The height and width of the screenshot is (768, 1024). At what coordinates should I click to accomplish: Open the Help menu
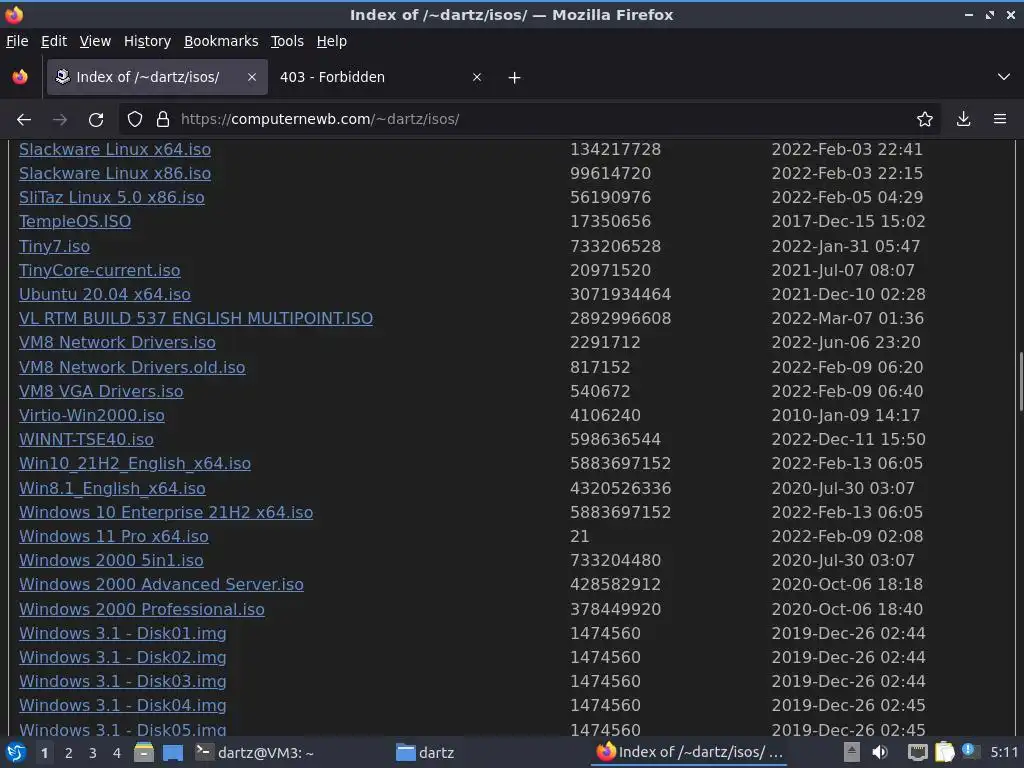click(x=332, y=41)
